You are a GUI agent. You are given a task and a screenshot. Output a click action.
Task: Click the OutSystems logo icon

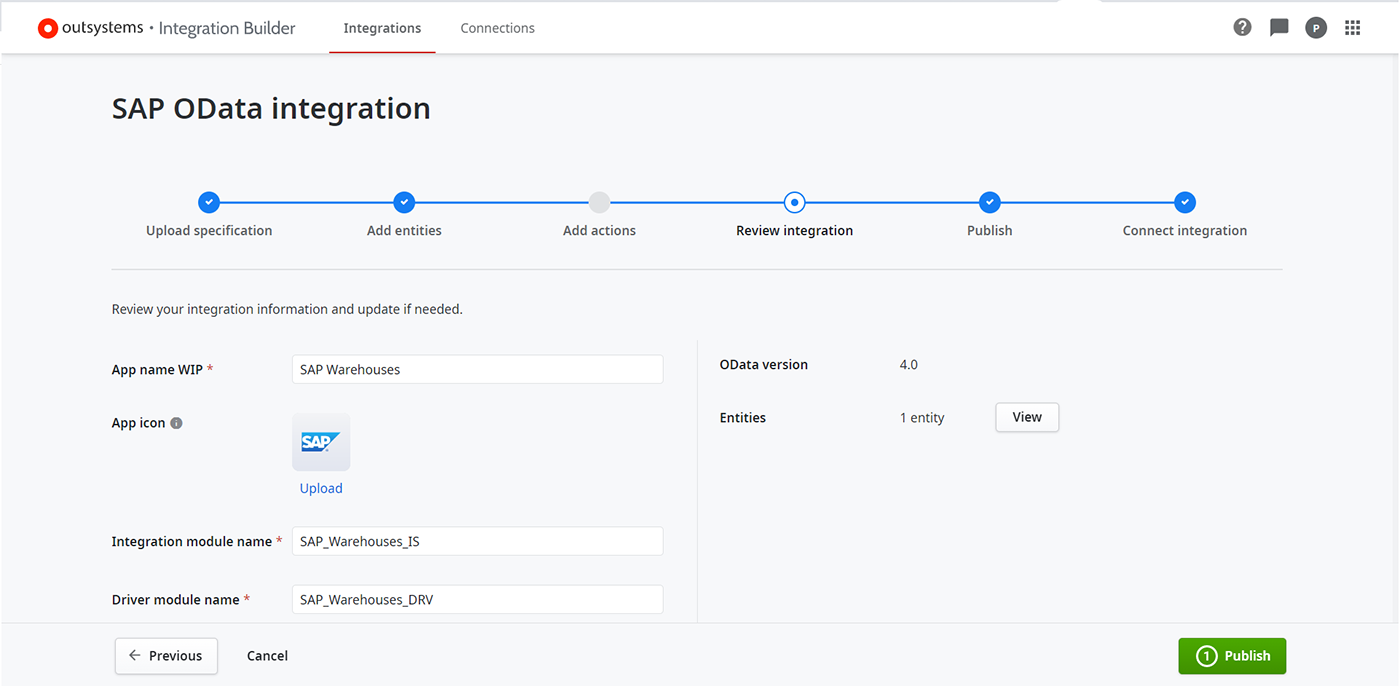(x=48, y=28)
